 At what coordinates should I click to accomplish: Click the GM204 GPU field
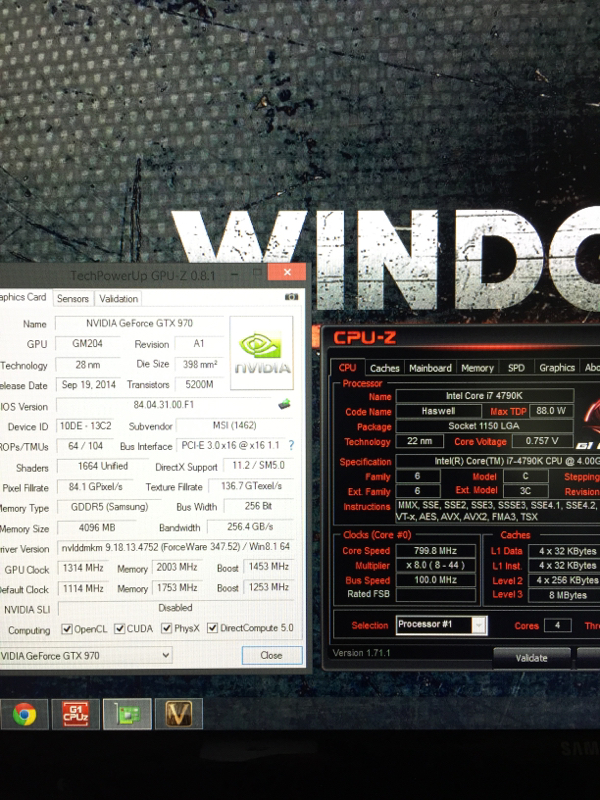(87, 343)
